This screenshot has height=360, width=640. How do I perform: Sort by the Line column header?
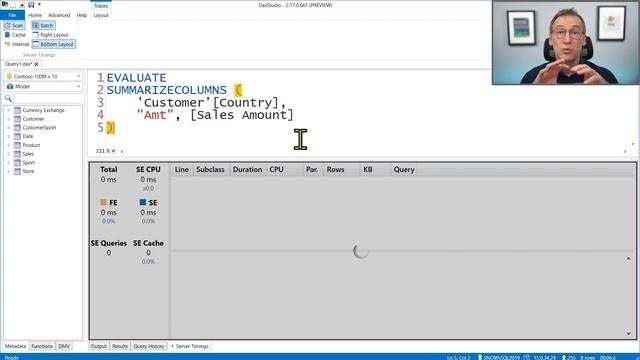click(182, 169)
